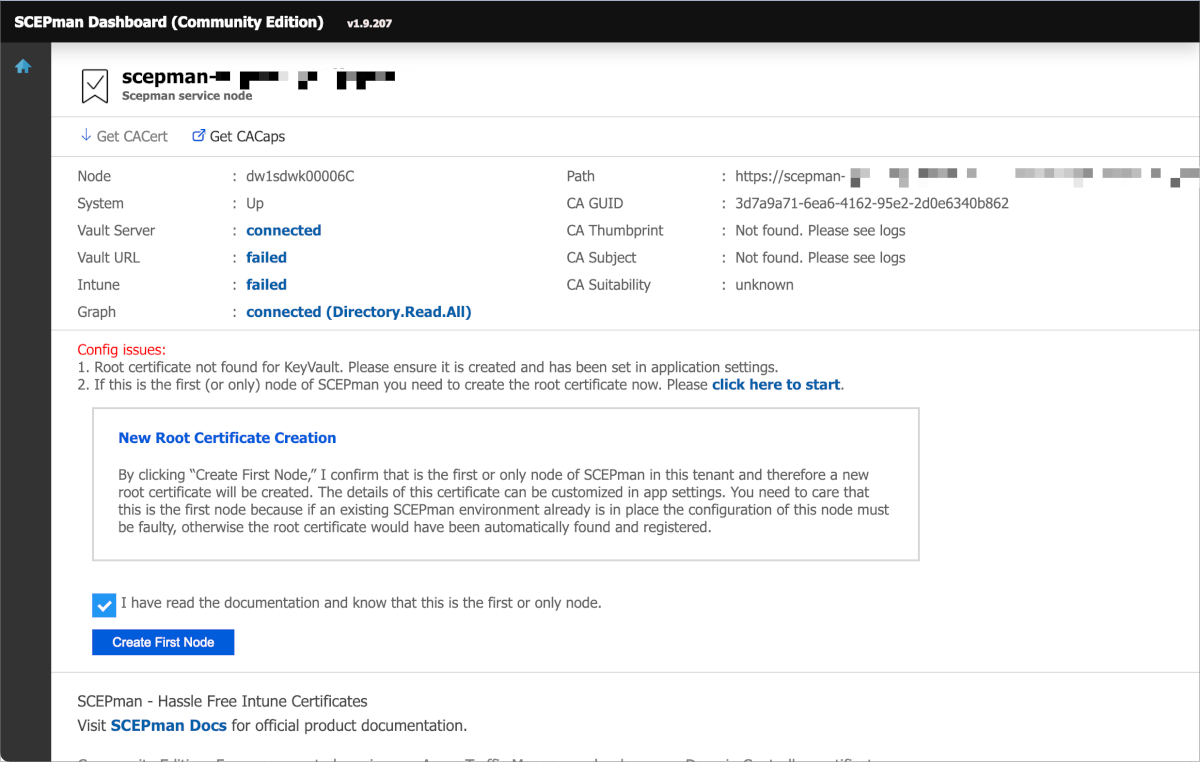Screen dimensions: 1200x762
Task: Click the 'Graph' field label
Action: pos(97,312)
